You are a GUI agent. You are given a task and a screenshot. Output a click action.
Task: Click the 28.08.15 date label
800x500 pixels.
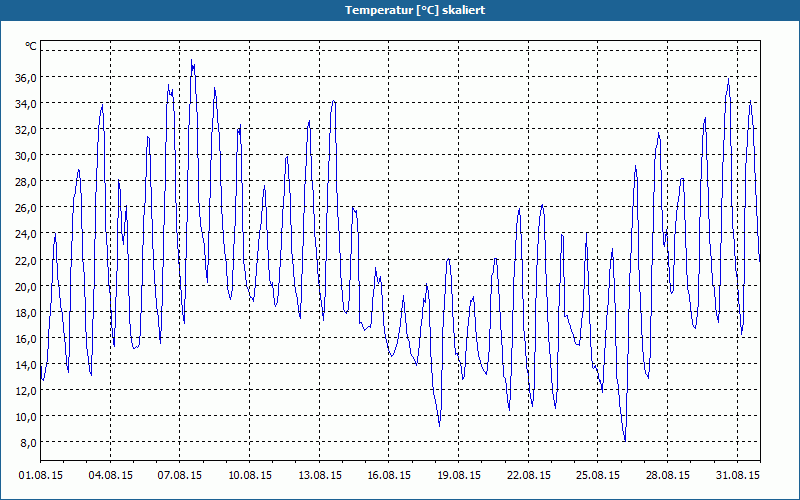pyautogui.click(x=668, y=475)
